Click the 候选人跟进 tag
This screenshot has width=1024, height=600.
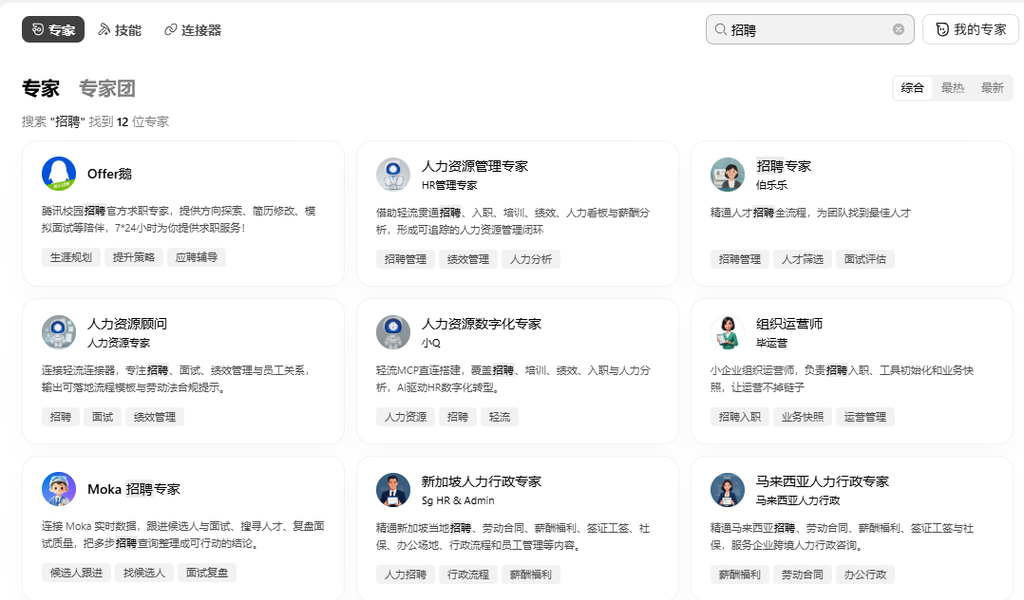click(76, 573)
